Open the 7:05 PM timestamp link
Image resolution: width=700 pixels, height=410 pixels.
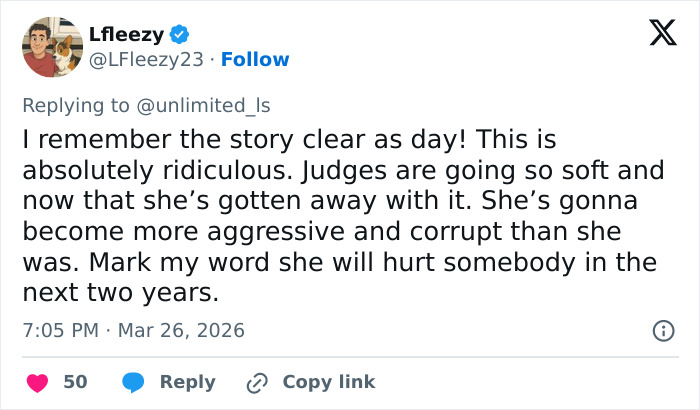tap(57, 330)
